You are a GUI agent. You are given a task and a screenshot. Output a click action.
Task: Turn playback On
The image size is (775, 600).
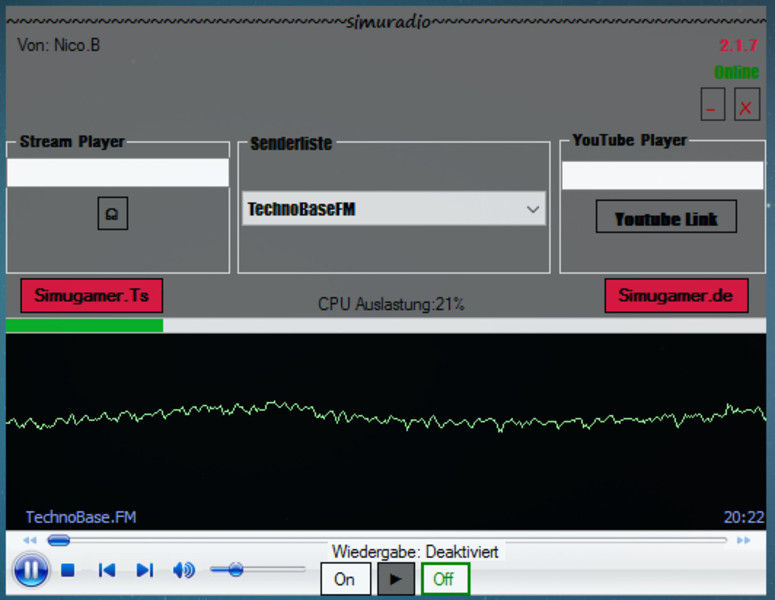click(345, 579)
